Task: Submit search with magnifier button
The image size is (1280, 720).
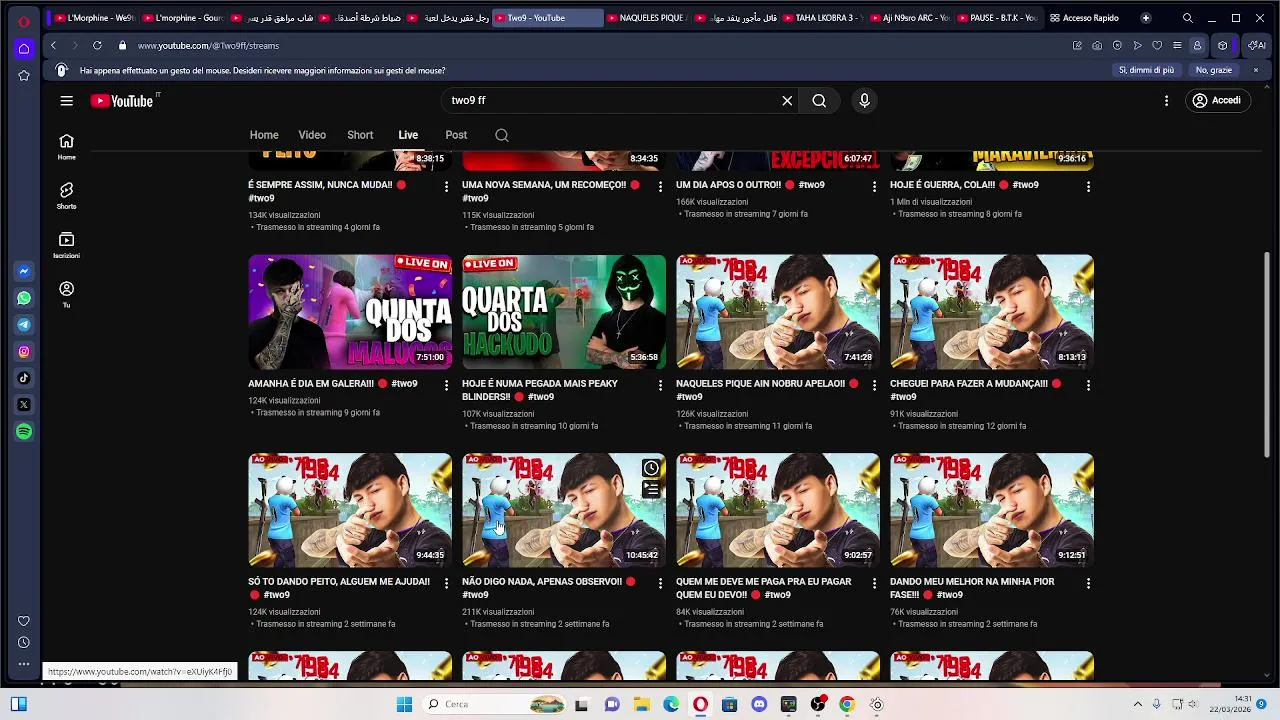Action: click(x=819, y=100)
